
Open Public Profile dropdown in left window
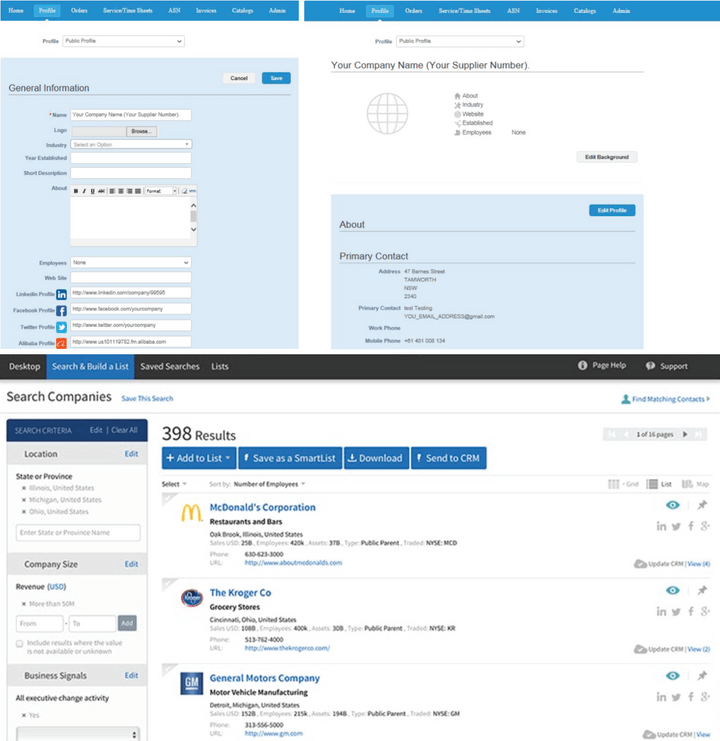(123, 41)
